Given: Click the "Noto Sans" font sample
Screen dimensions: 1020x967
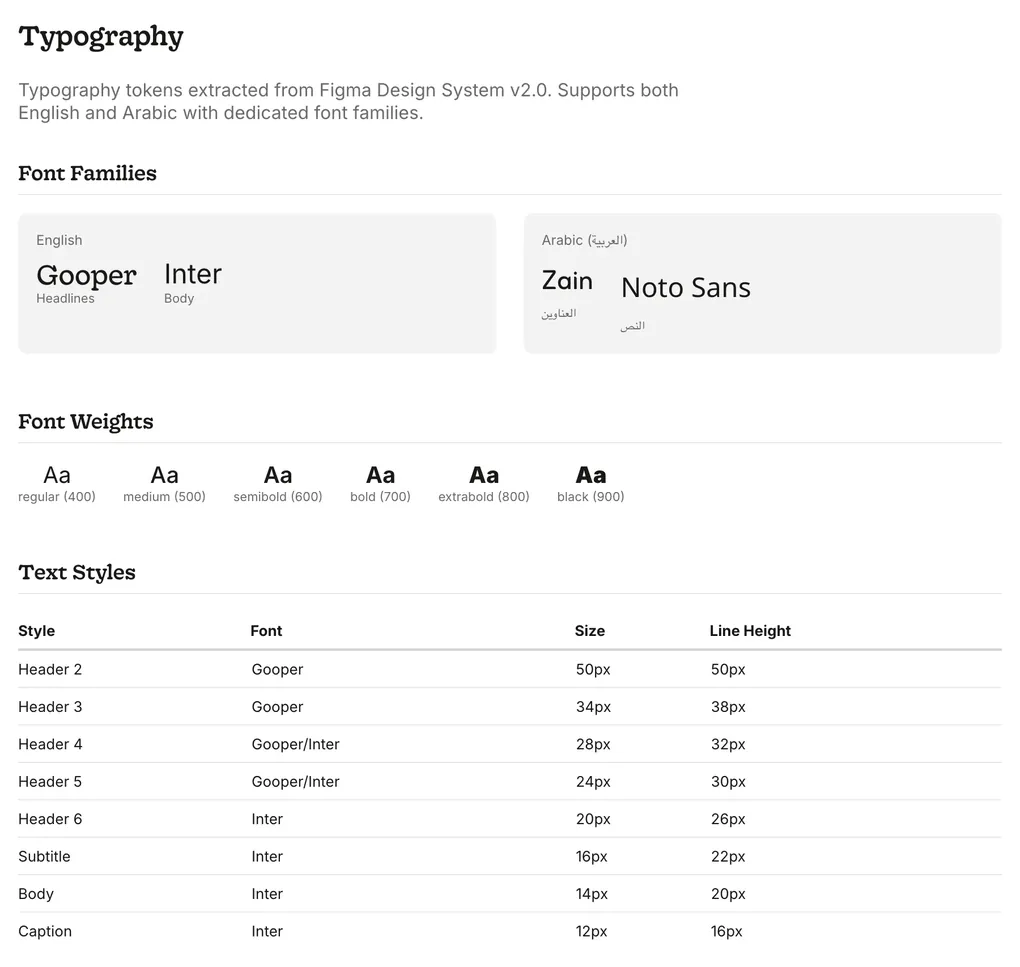Looking at the screenshot, I should coord(686,287).
